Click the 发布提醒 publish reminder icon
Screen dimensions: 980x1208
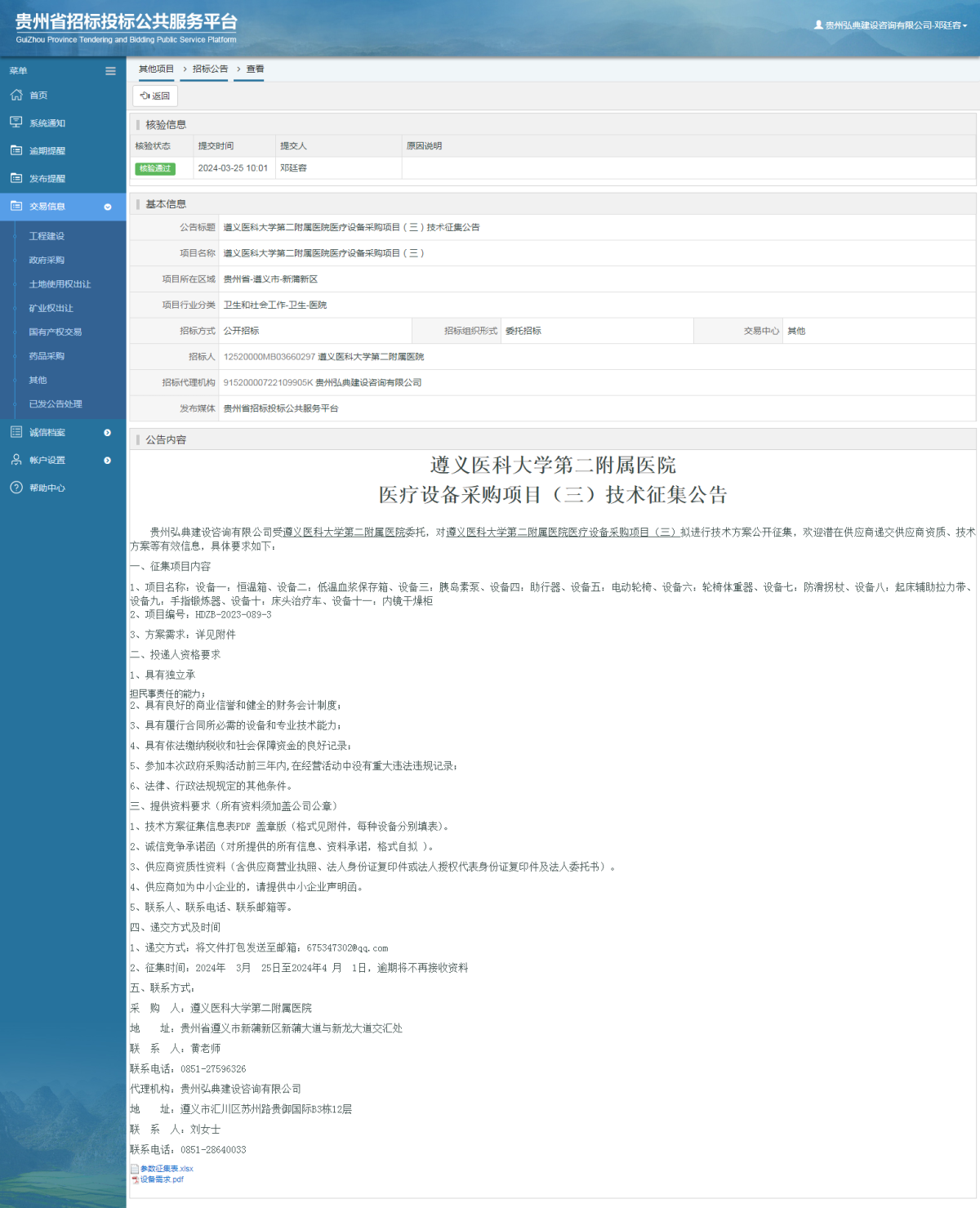point(16,177)
